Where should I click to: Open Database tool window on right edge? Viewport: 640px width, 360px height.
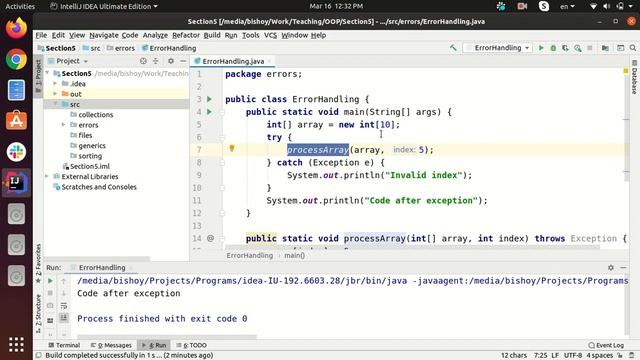[634, 78]
